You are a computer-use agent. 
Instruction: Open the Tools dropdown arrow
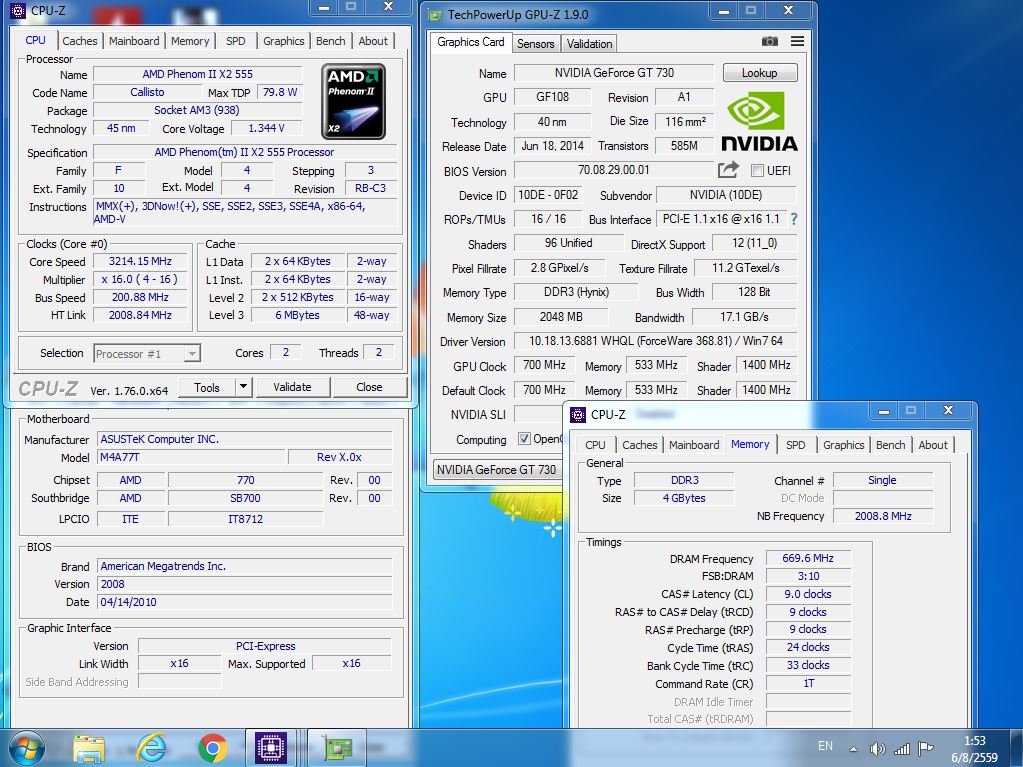243,387
